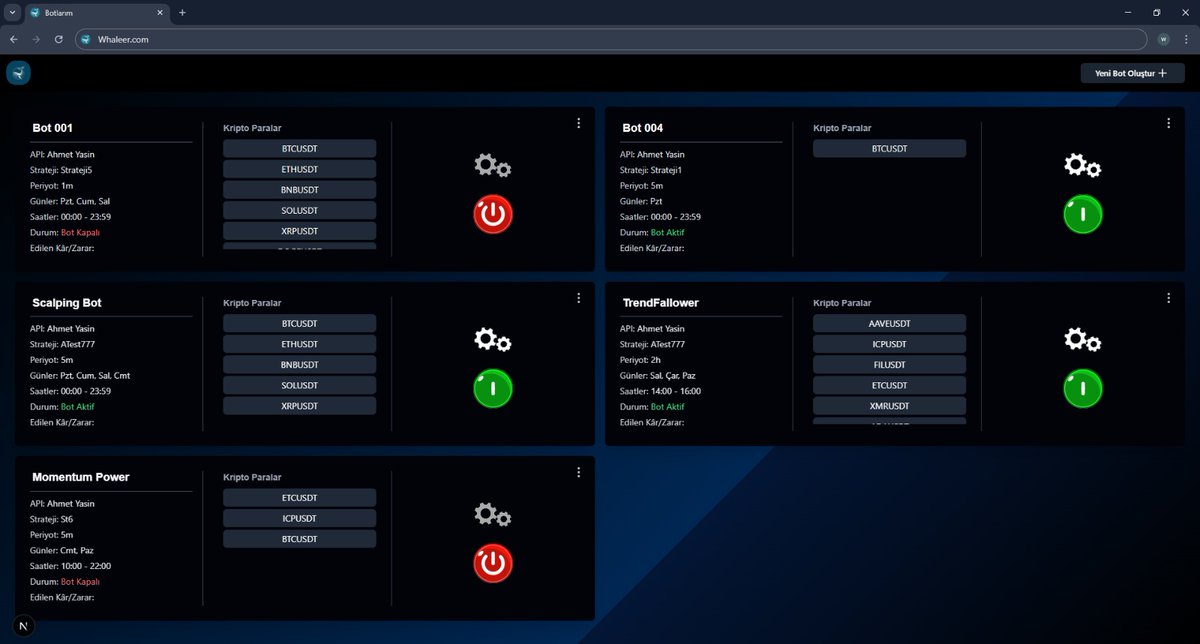Open tab search dropdown arrow
1200x644 pixels.
point(11,13)
